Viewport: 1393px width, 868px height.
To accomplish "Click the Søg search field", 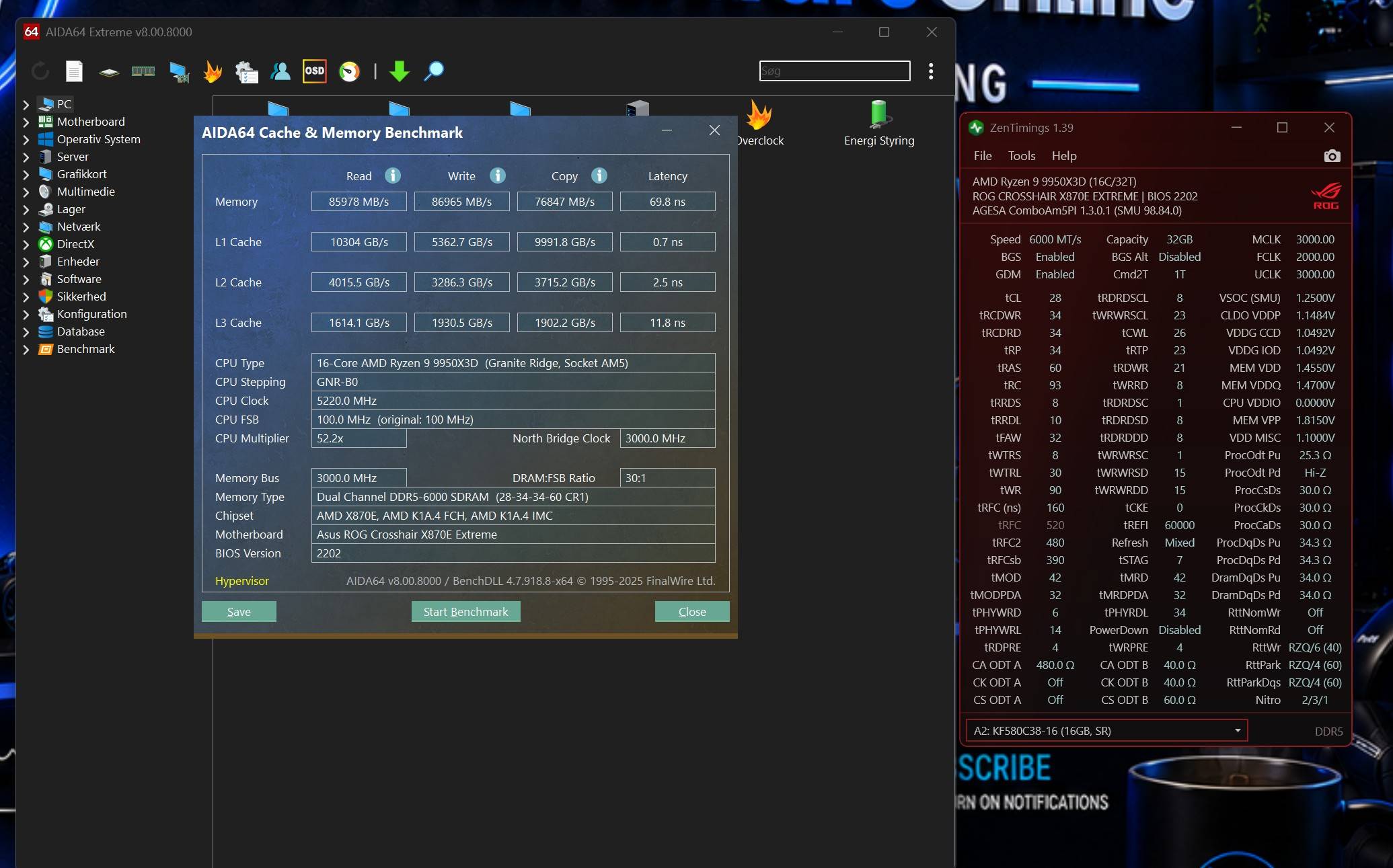I will [835, 71].
